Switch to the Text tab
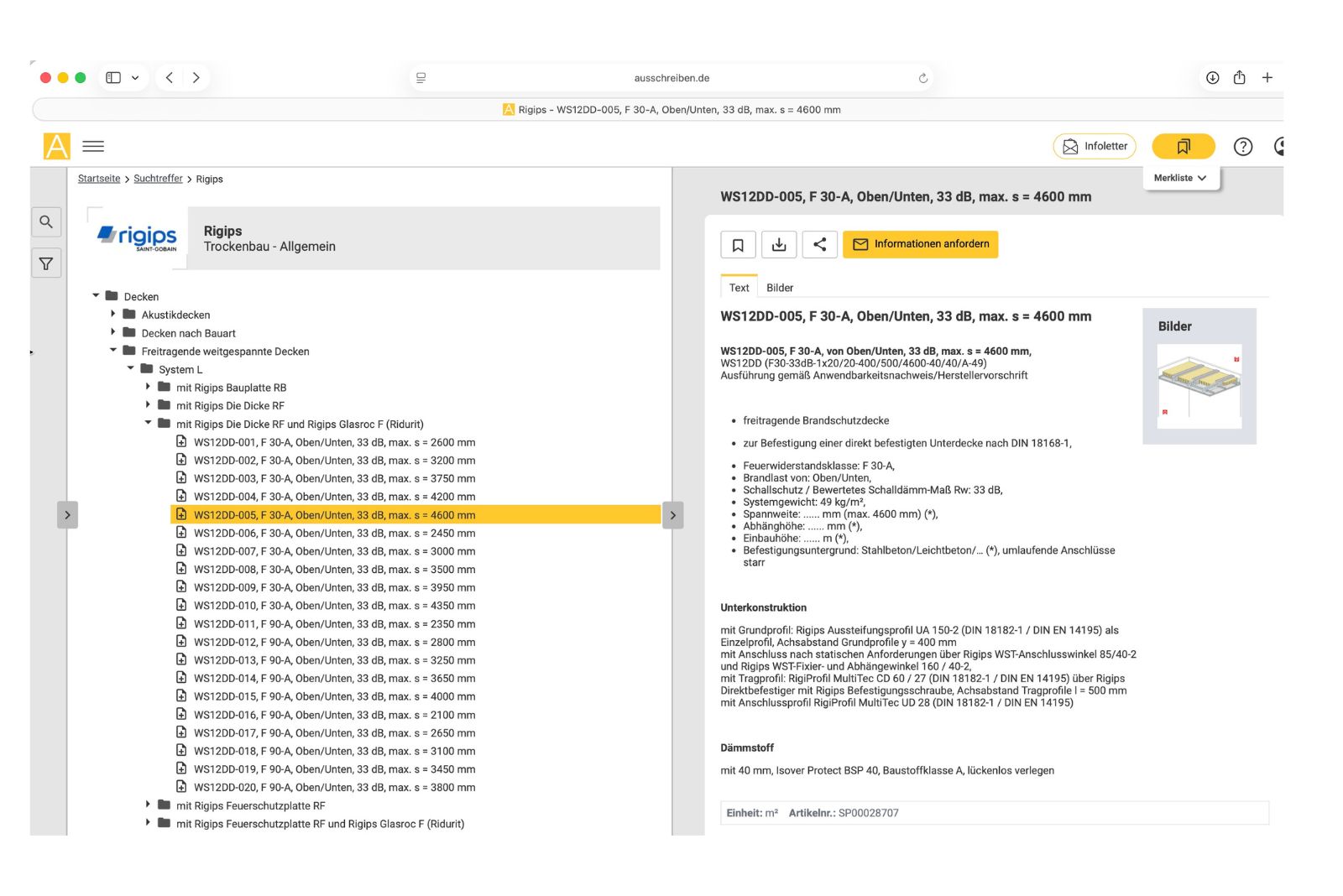Viewport: 1343px width, 896px height. click(739, 288)
